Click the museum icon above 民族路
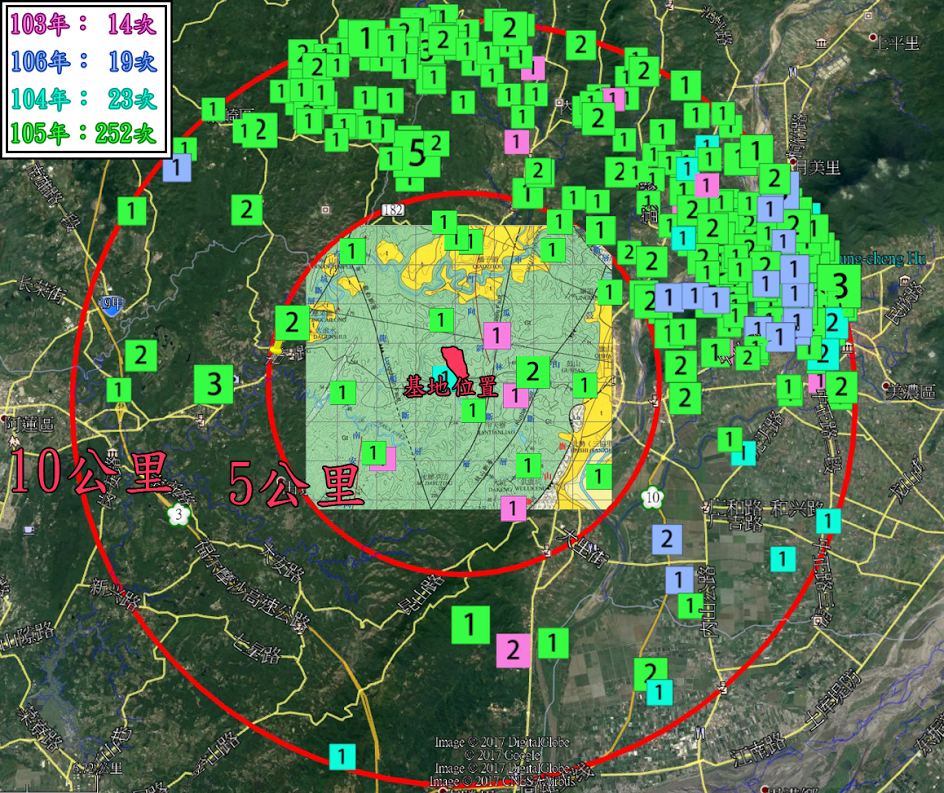 905,281
